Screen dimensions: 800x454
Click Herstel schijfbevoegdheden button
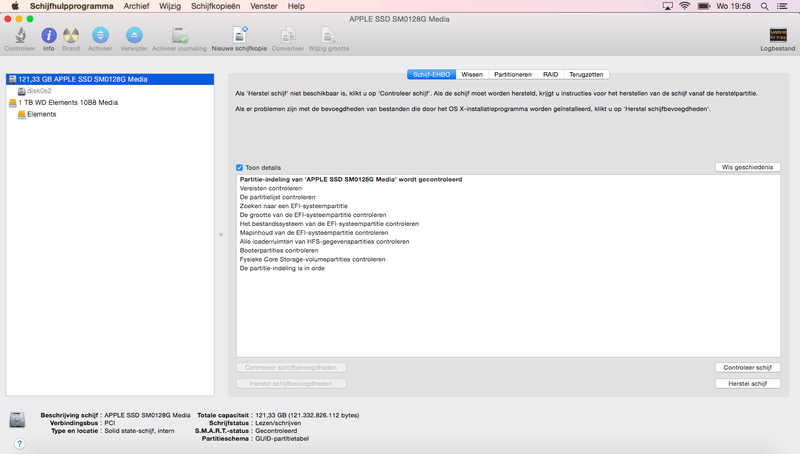click(291, 384)
